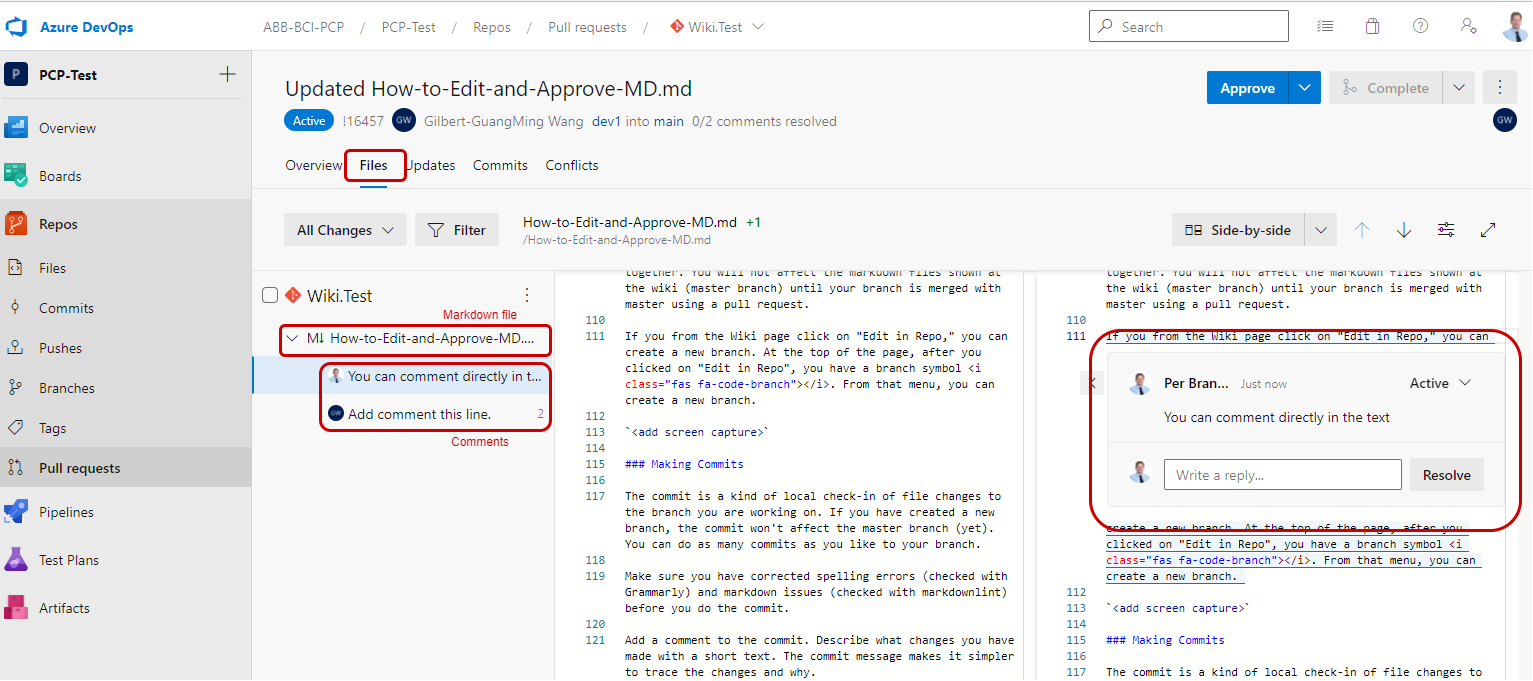Viewport: 1533px width, 681px height.
Task: Open pull request more actions ellipsis
Action: pos(1499,88)
